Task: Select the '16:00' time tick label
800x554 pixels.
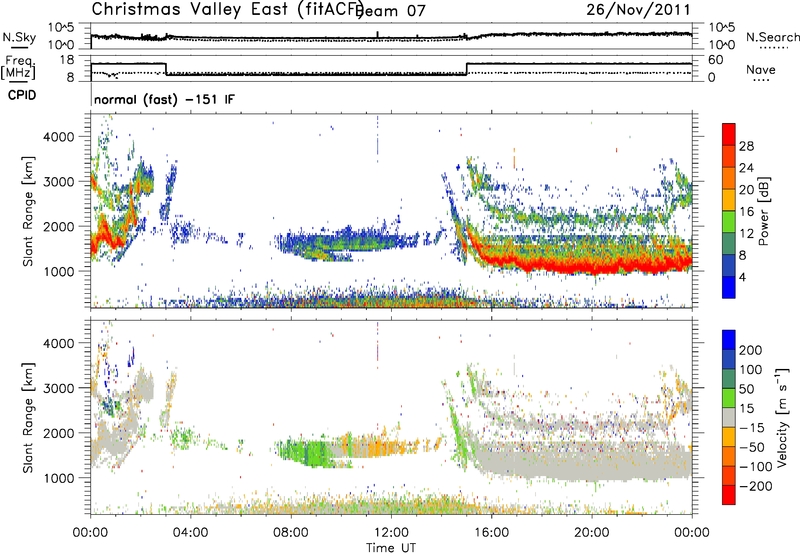Action: [491, 533]
